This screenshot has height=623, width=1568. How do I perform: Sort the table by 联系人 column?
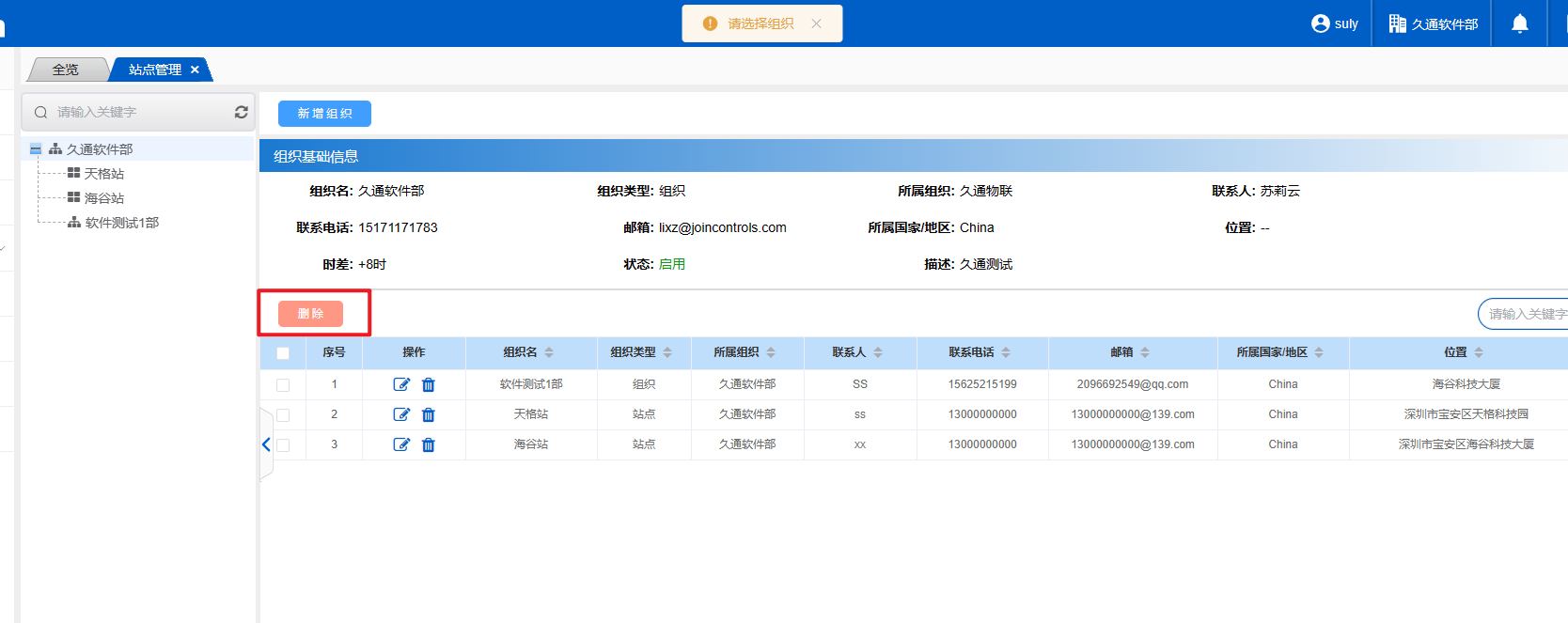(878, 352)
